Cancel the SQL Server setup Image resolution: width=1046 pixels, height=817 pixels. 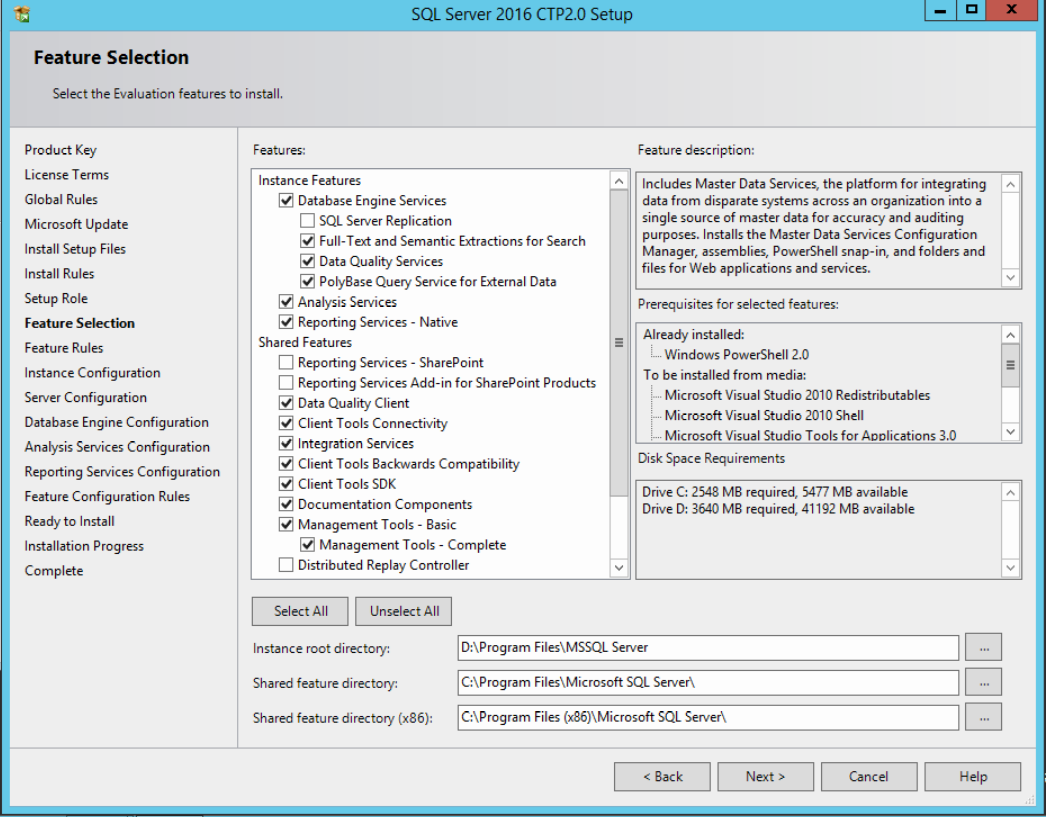tap(869, 776)
